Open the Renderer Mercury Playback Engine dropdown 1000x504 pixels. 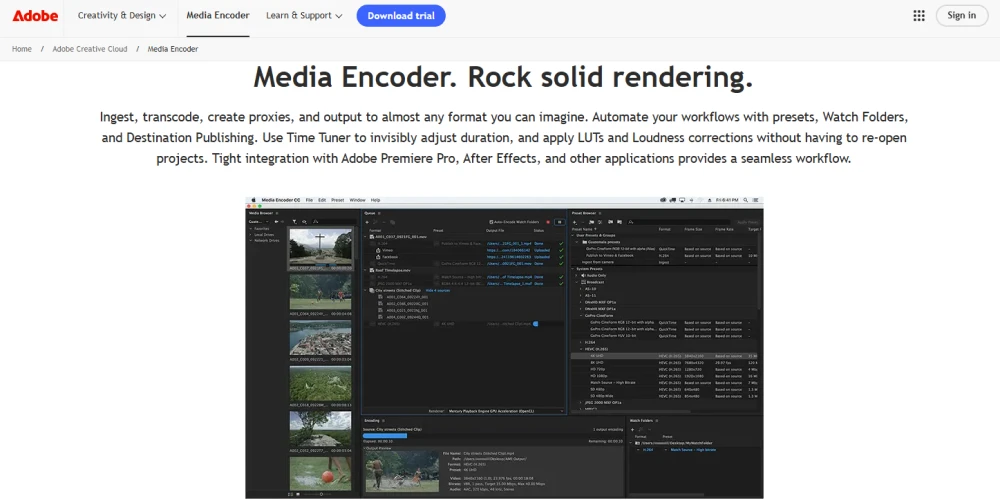(x=506, y=411)
